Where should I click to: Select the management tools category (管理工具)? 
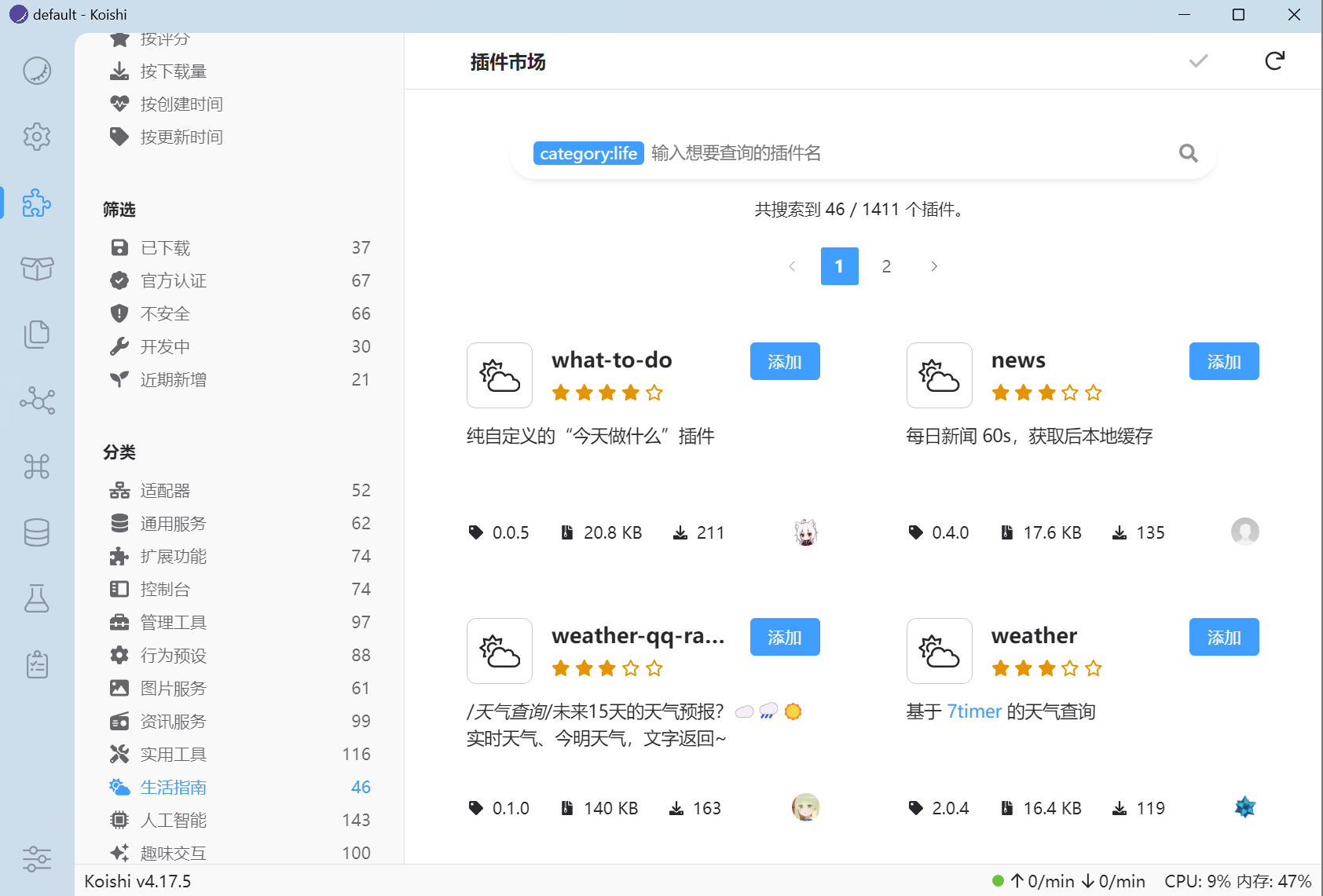(240, 623)
